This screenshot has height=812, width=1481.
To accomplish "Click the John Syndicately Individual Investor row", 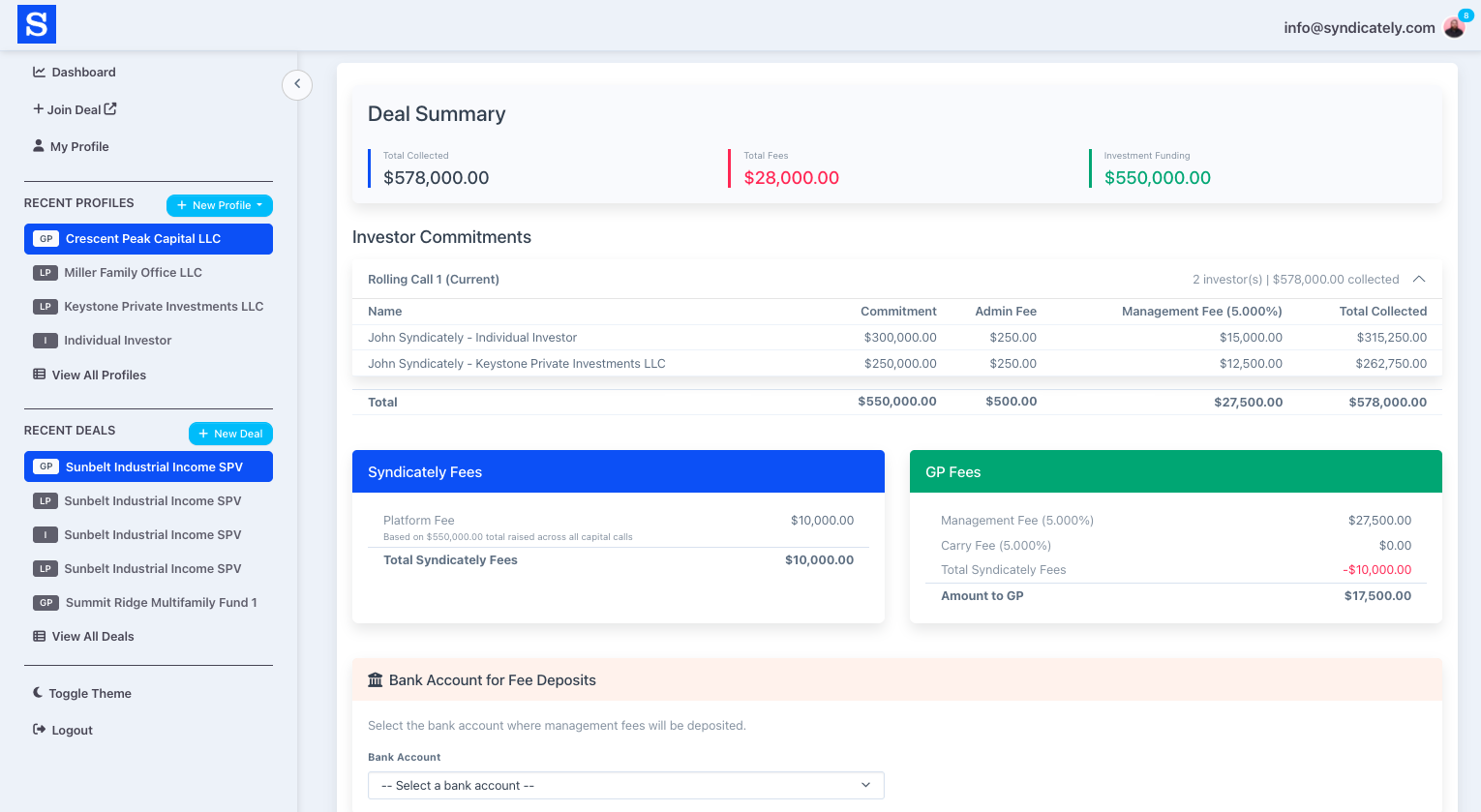I will pos(472,338).
